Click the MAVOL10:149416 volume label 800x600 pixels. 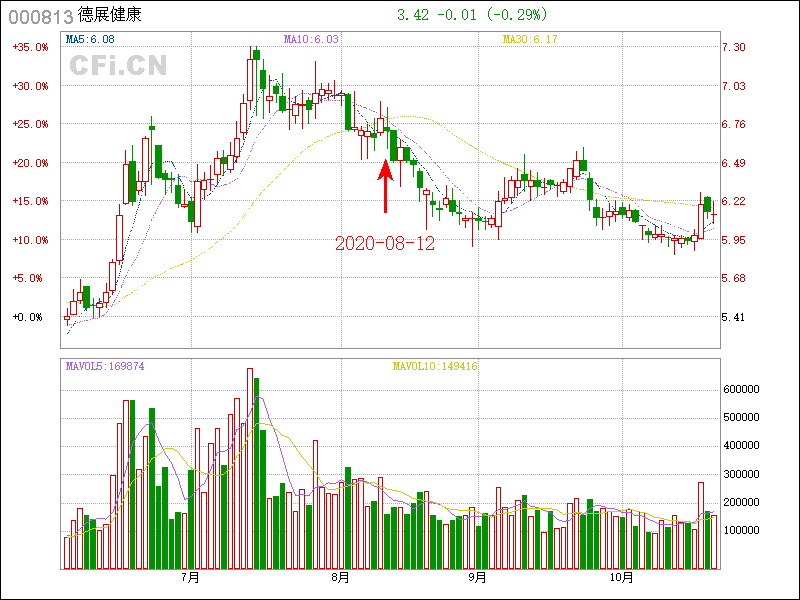(x=434, y=366)
